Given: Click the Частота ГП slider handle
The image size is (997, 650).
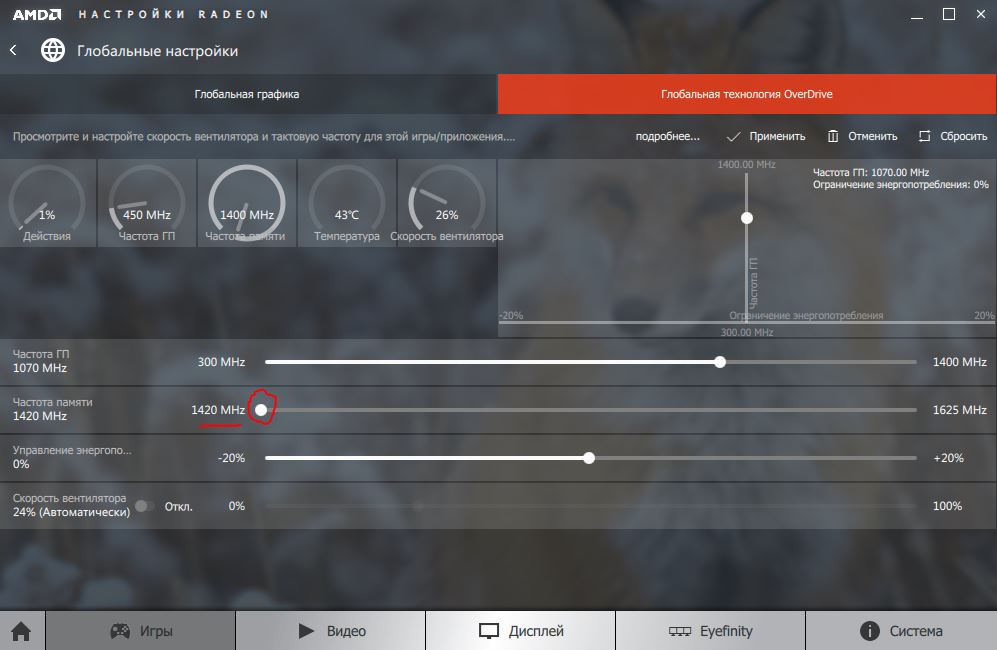Looking at the screenshot, I should [720, 362].
